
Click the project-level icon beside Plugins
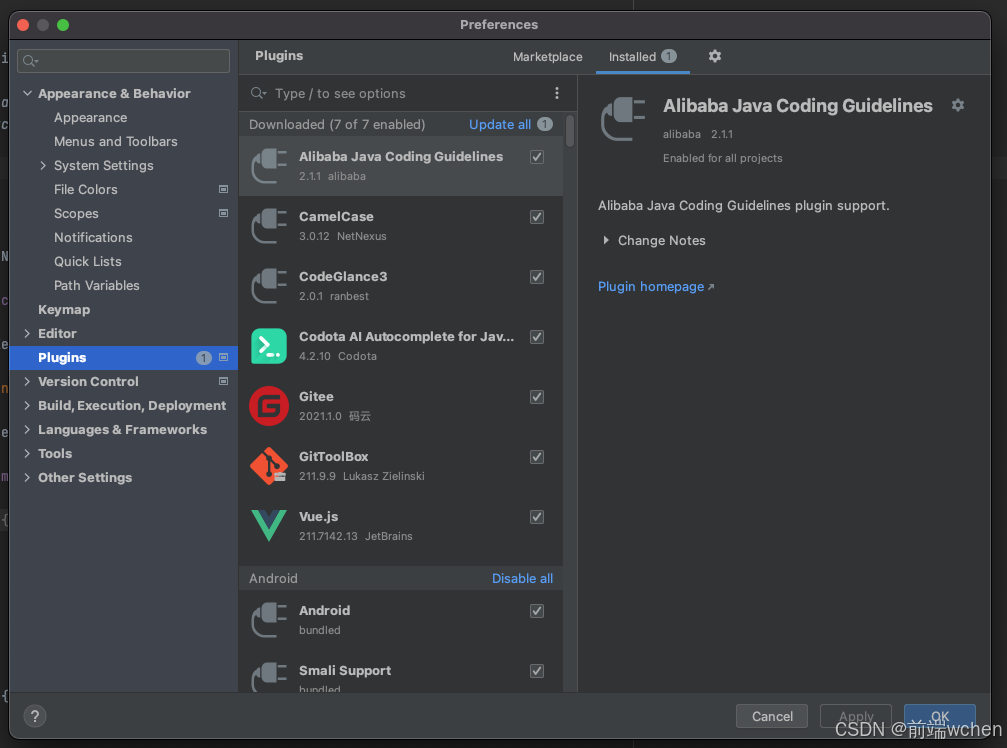click(x=223, y=358)
